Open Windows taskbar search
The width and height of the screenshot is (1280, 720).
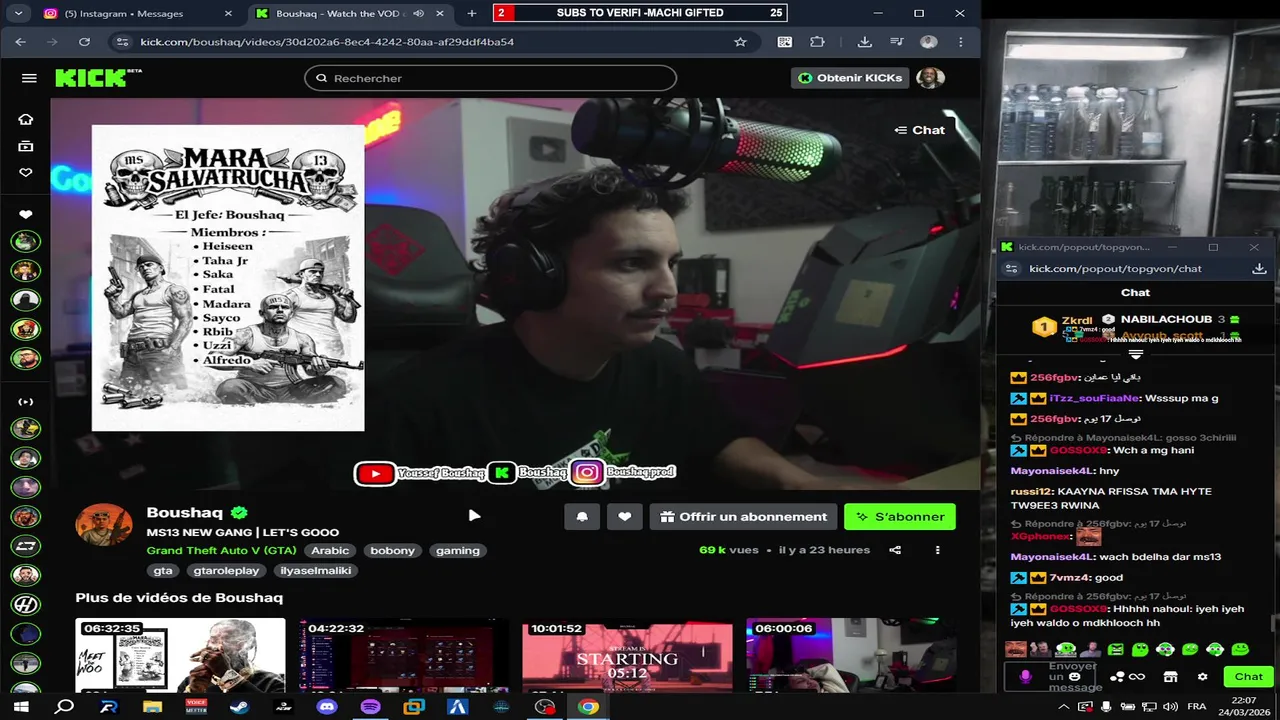(65, 707)
